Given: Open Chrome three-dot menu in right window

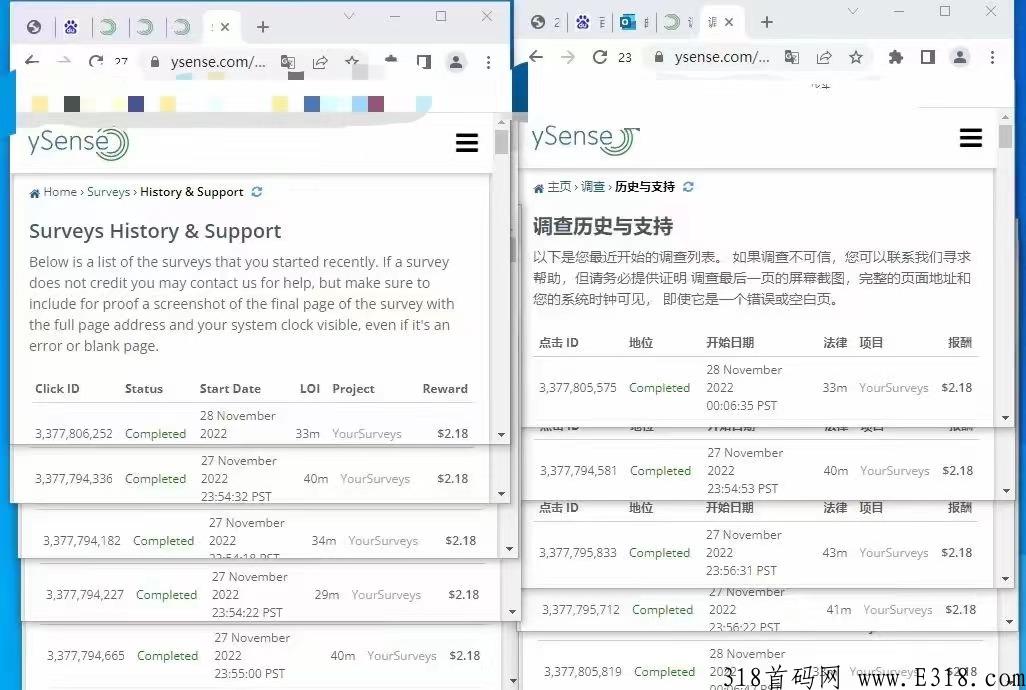Looking at the screenshot, I should [x=993, y=58].
